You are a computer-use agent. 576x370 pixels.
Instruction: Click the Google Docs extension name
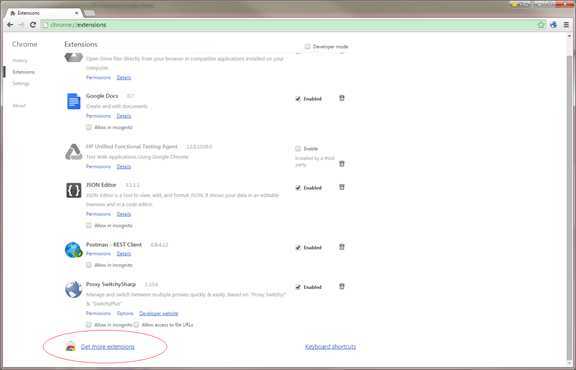click(102, 96)
